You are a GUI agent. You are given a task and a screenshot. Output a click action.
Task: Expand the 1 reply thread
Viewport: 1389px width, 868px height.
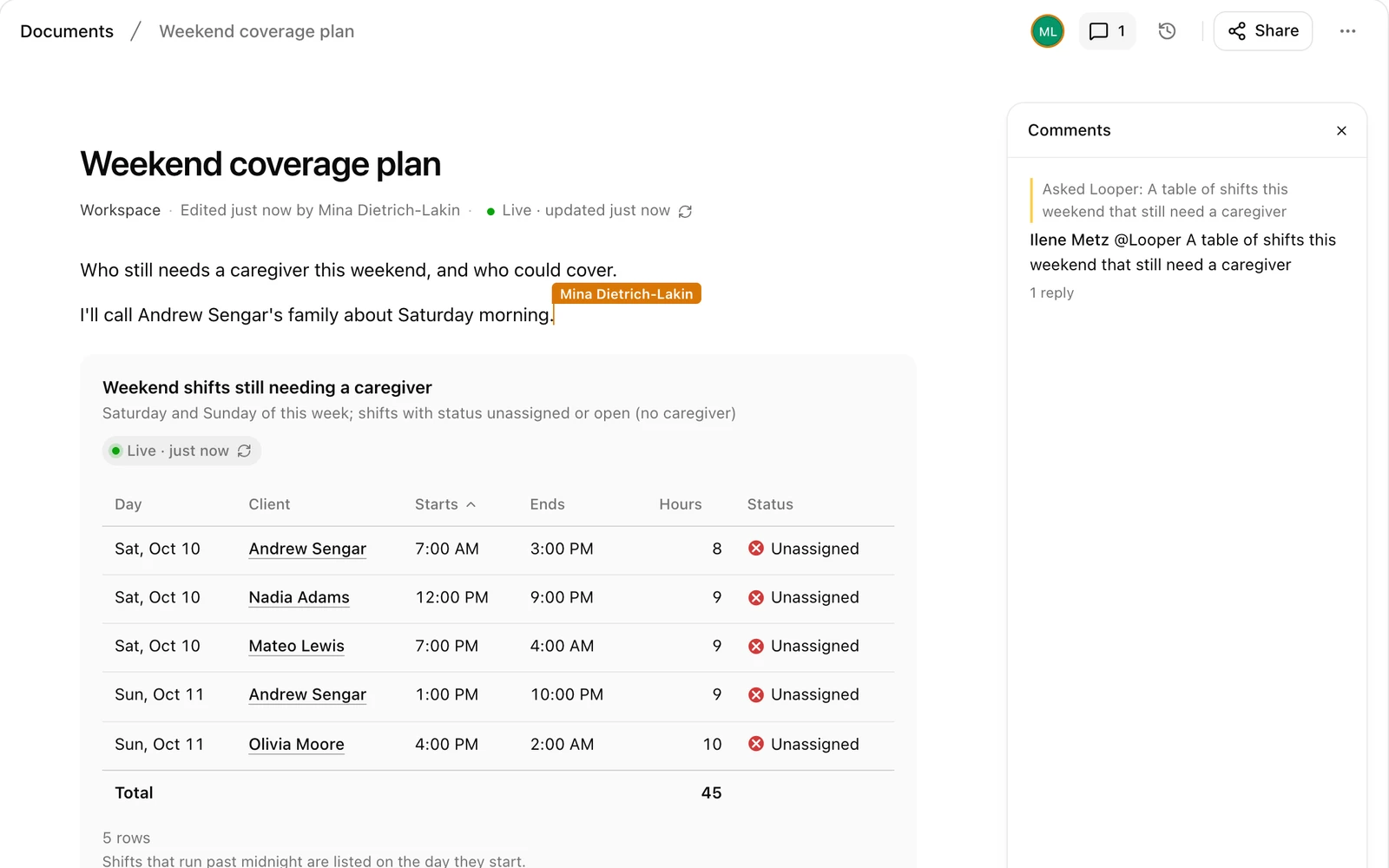coord(1051,293)
